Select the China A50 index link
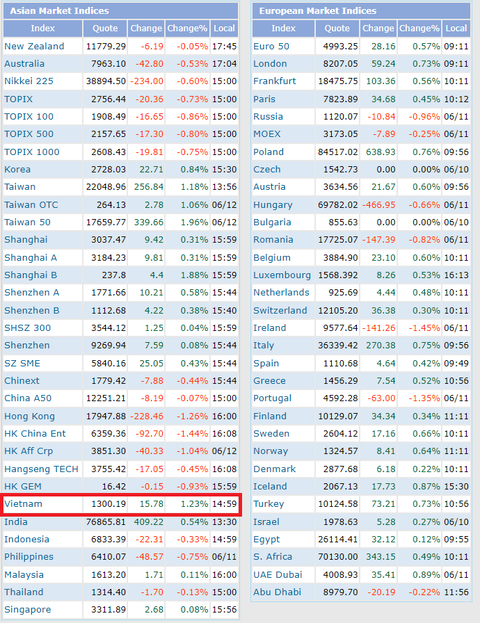Screen dimensions: 480x623 (28, 398)
